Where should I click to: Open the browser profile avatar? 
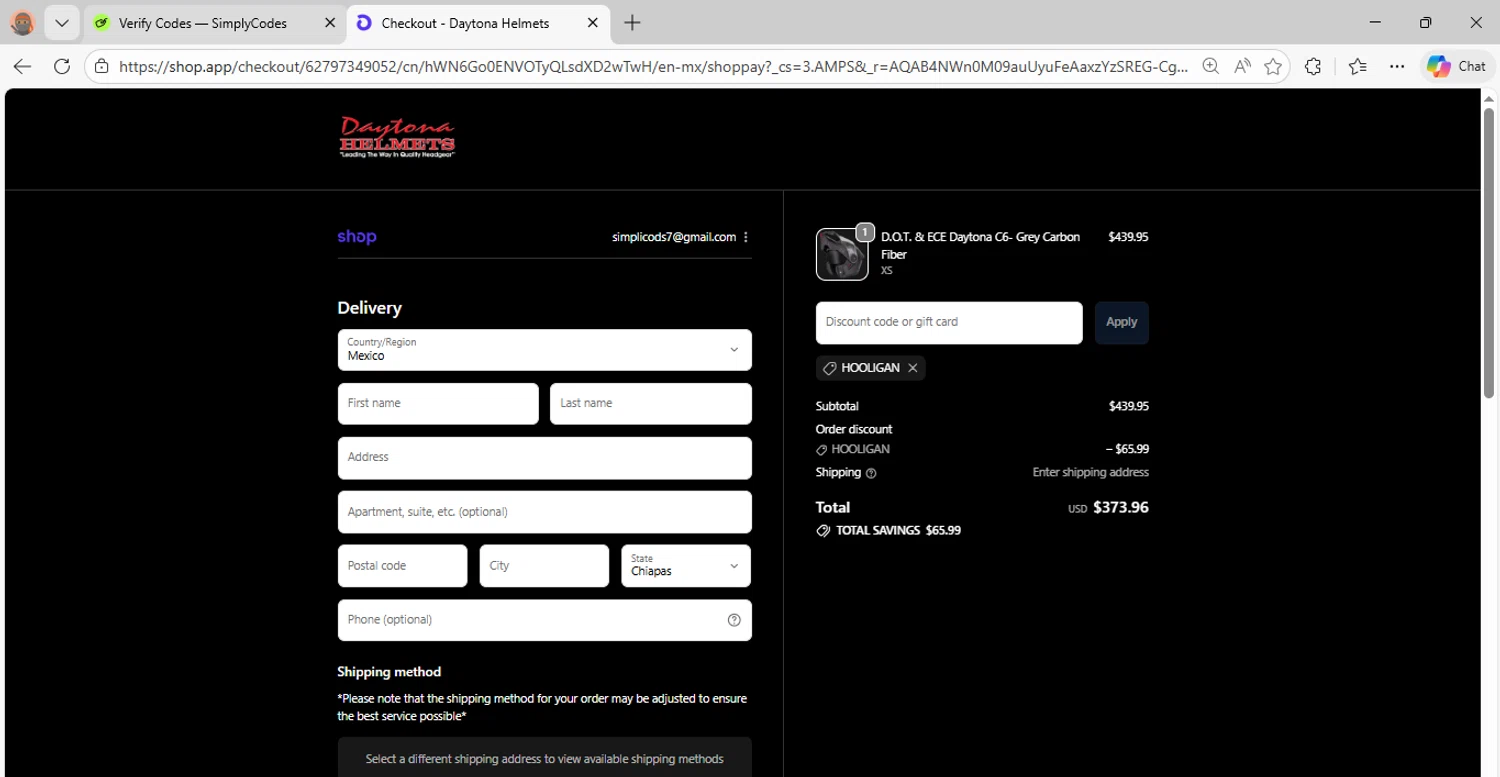click(22, 22)
